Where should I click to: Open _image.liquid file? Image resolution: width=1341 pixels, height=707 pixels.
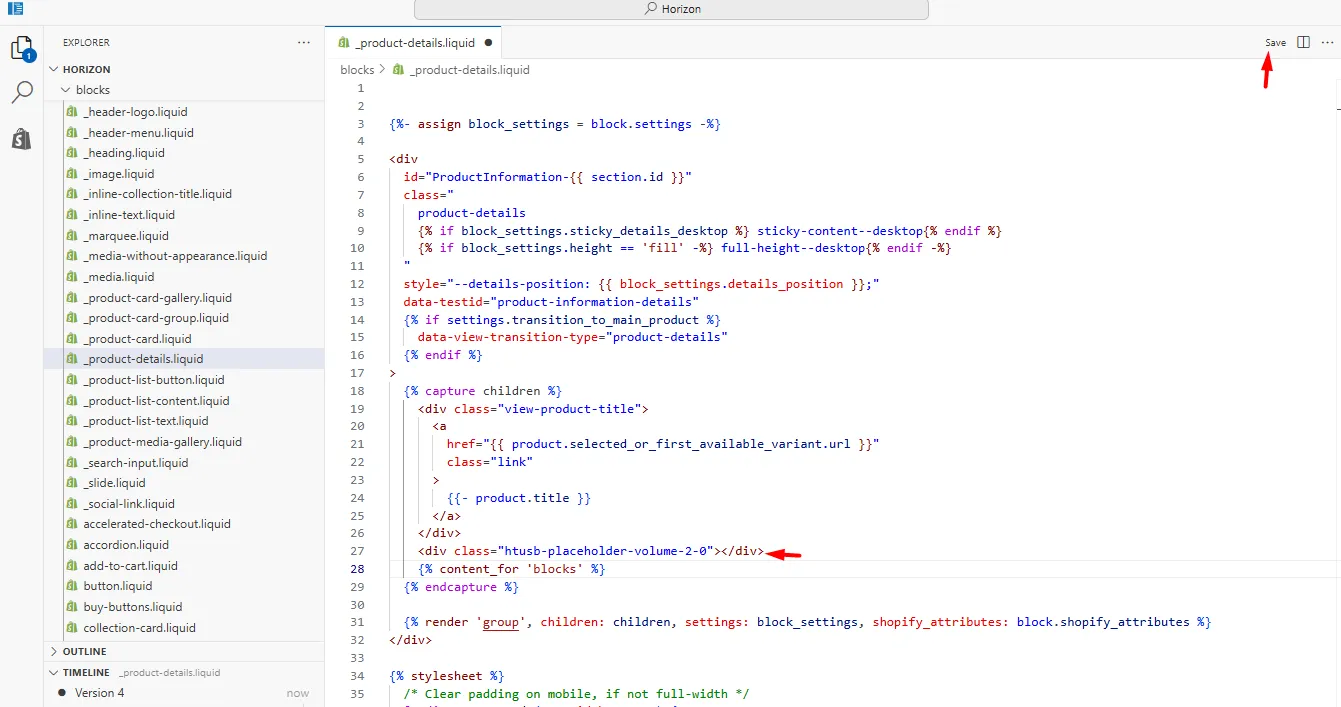(x=119, y=174)
